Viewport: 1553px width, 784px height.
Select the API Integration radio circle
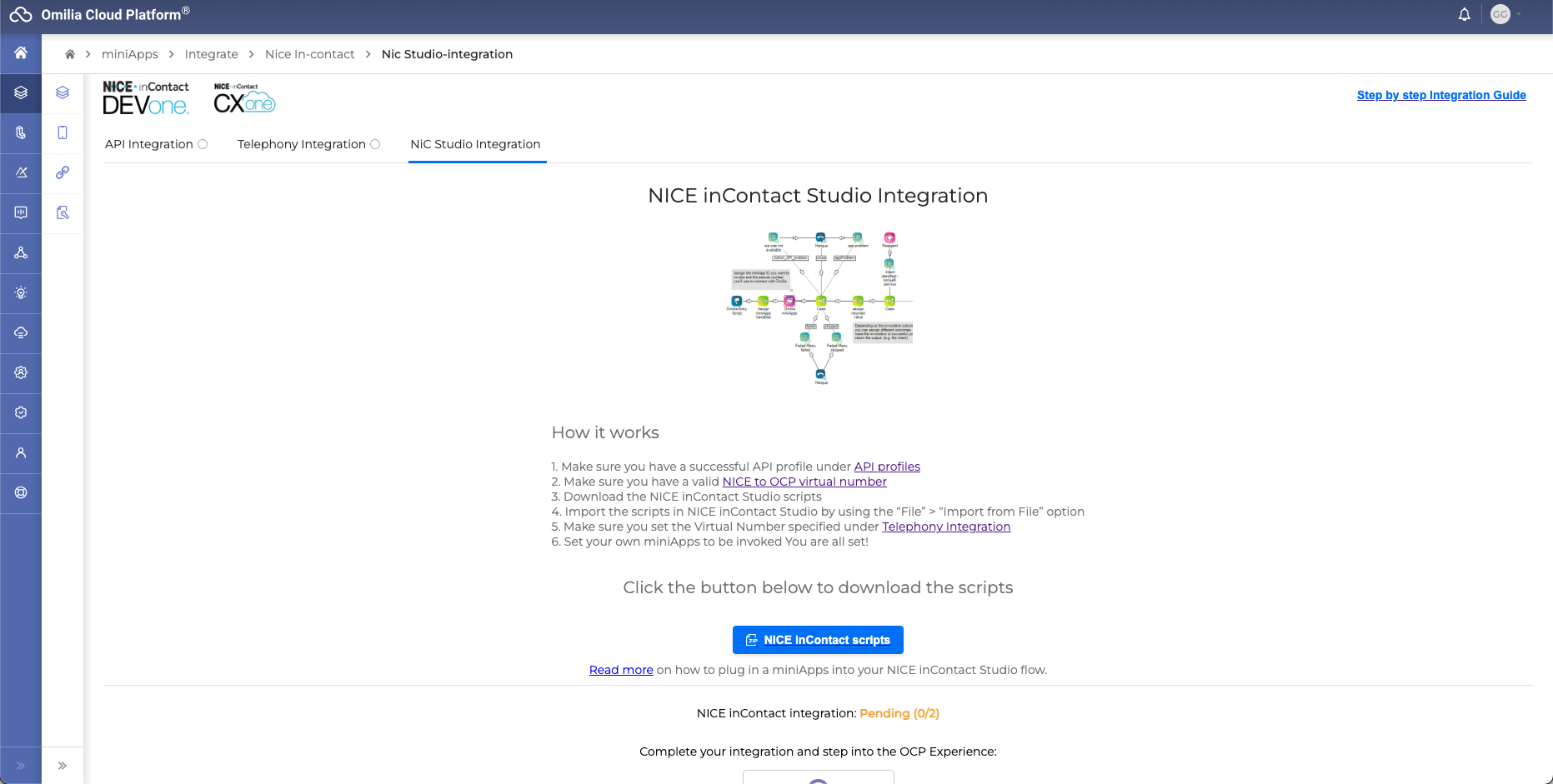[203, 144]
